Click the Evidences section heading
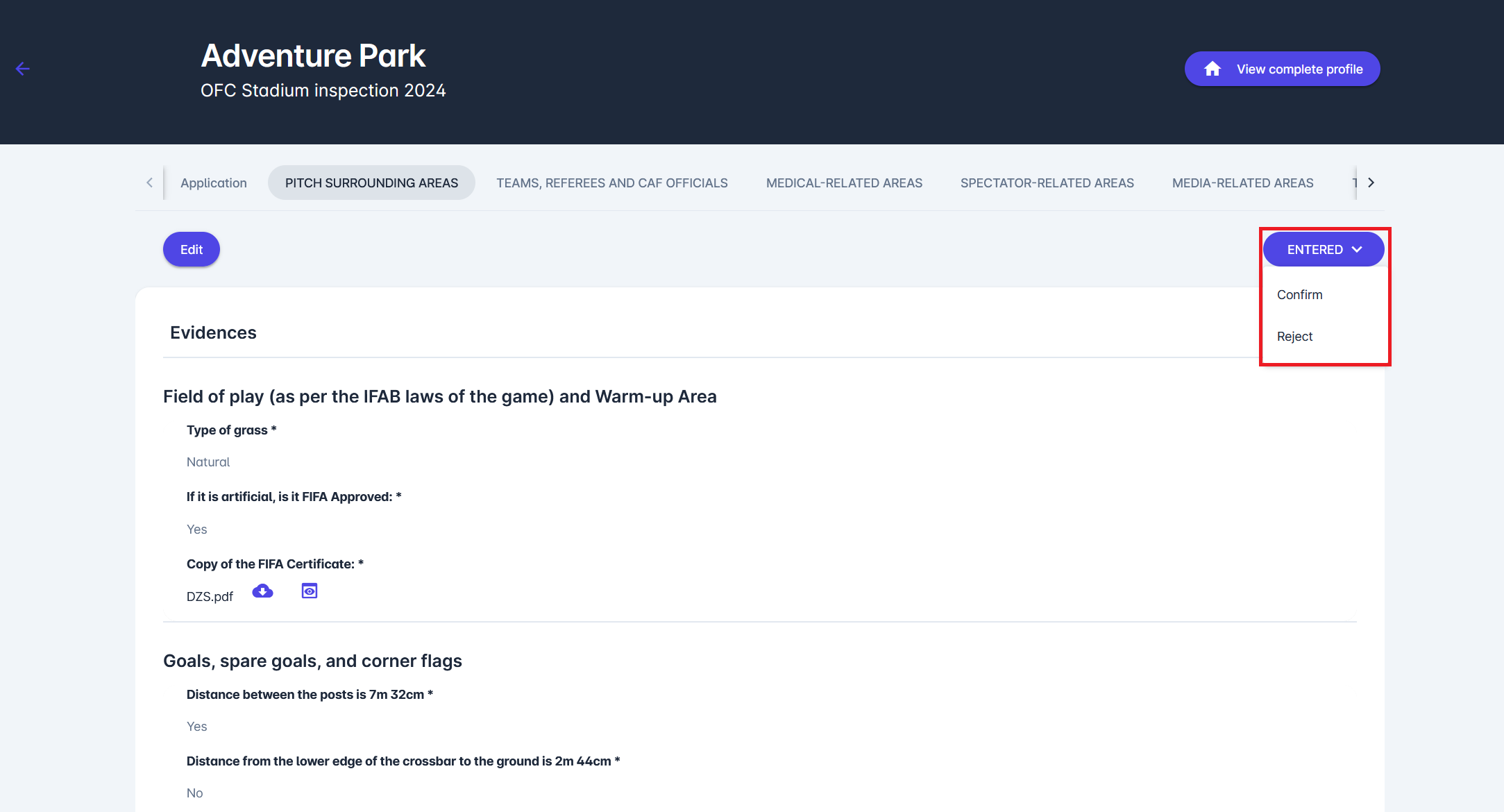 point(213,333)
